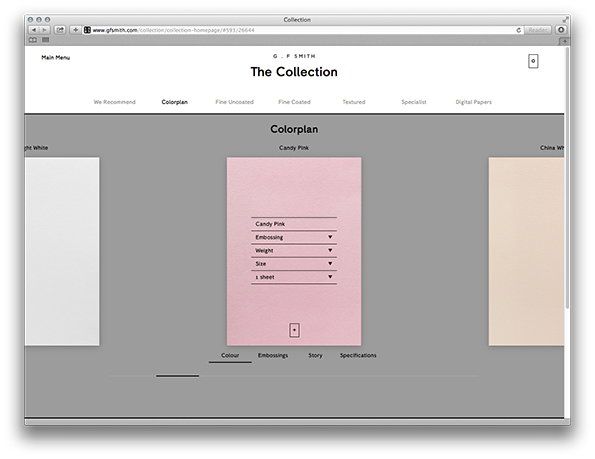Reload the page with the refresh icon
Viewport: 595px width, 459px height.
(x=518, y=30)
